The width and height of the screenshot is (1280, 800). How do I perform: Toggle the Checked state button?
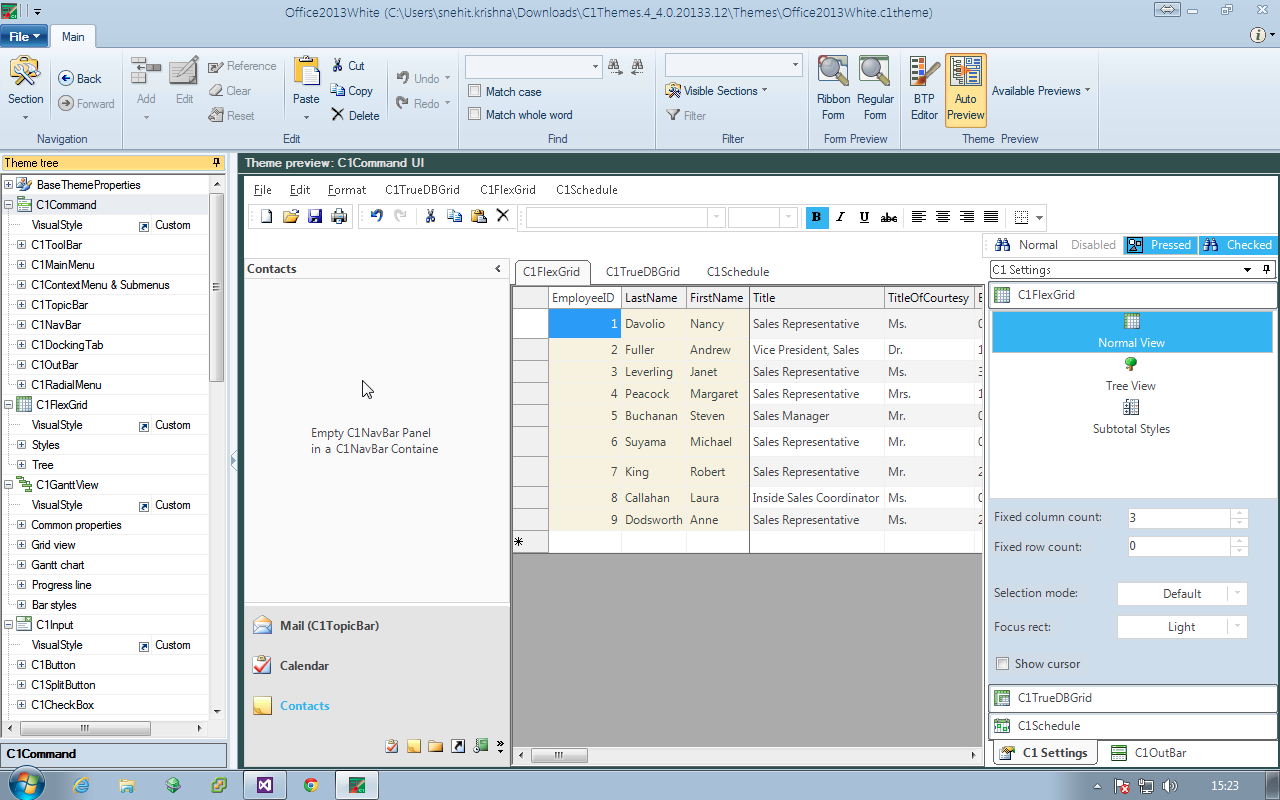1237,245
